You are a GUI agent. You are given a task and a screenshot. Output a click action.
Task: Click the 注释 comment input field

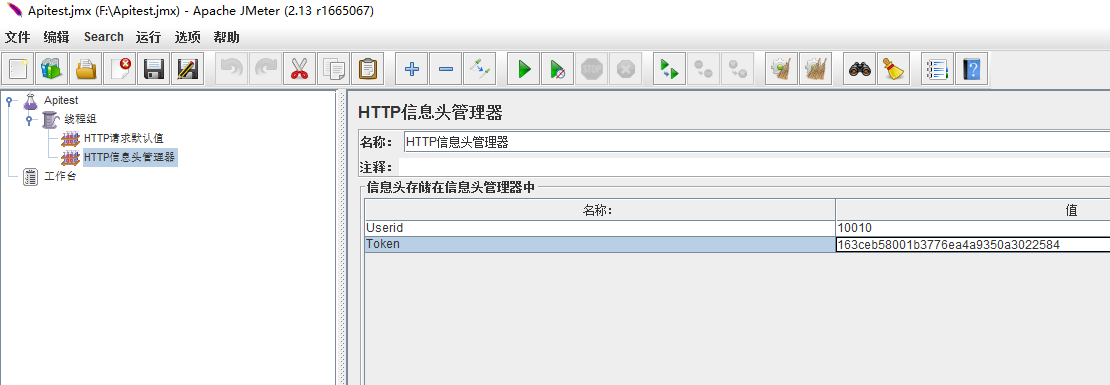coord(754,167)
